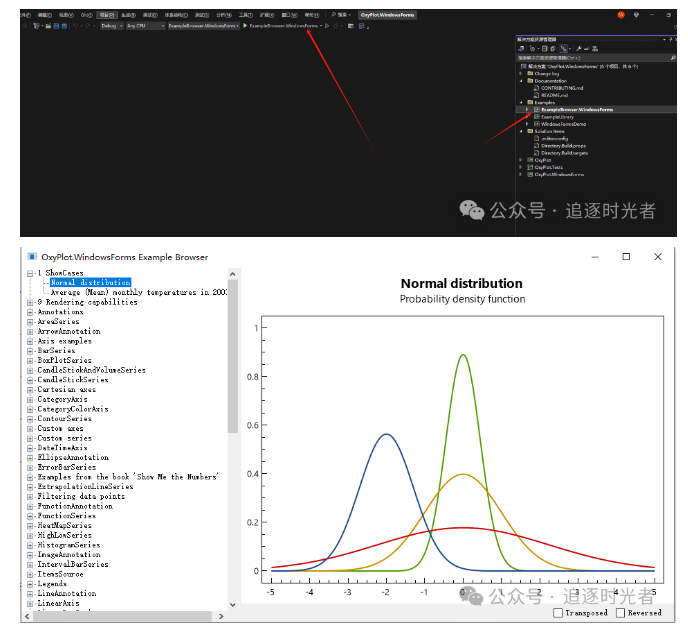Select Directory.Build.targets in Solution Explorer
This screenshot has width=688, height=629.
tap(564, 153)
